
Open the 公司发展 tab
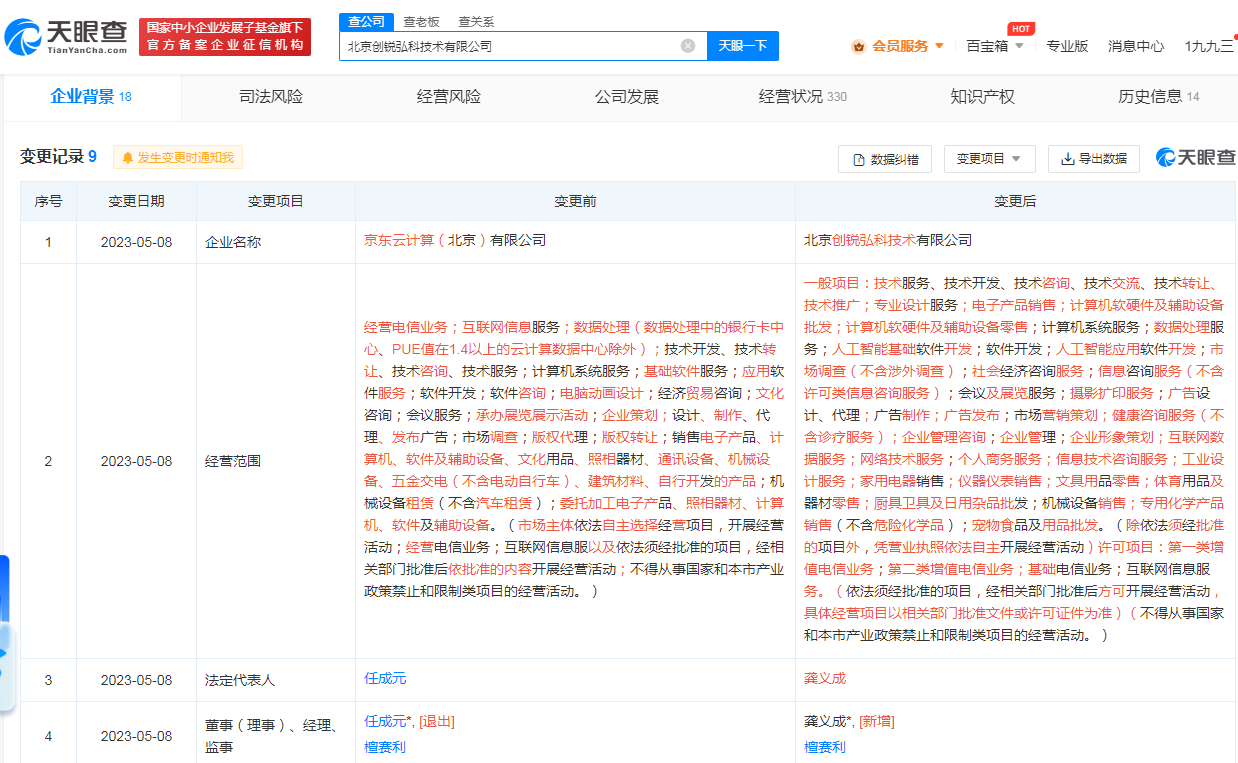pos(627,97)
